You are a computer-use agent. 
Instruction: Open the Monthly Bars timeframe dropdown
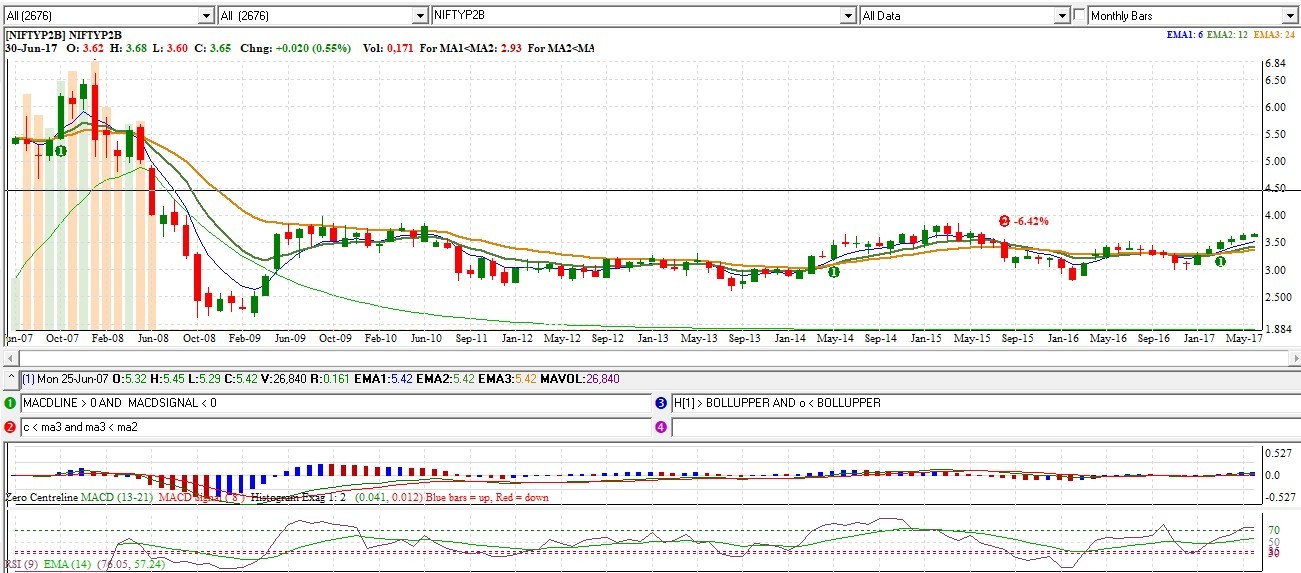click(x=1290, y=16)
